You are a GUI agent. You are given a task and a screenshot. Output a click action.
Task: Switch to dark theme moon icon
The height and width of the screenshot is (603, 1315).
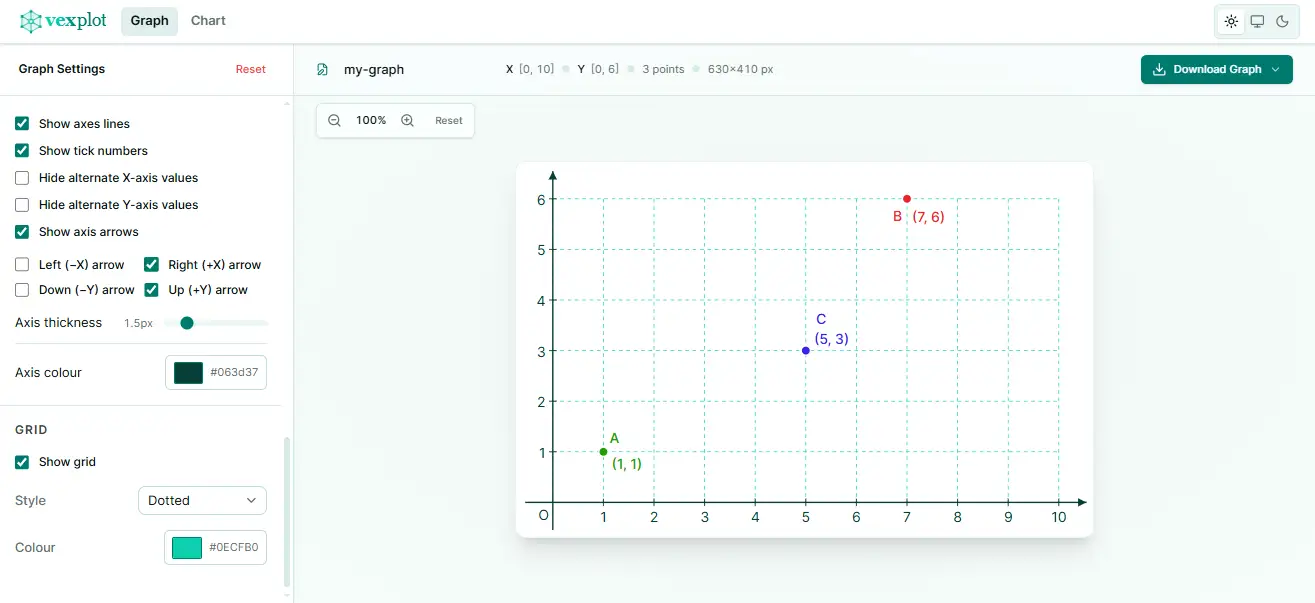(1282, 21)
